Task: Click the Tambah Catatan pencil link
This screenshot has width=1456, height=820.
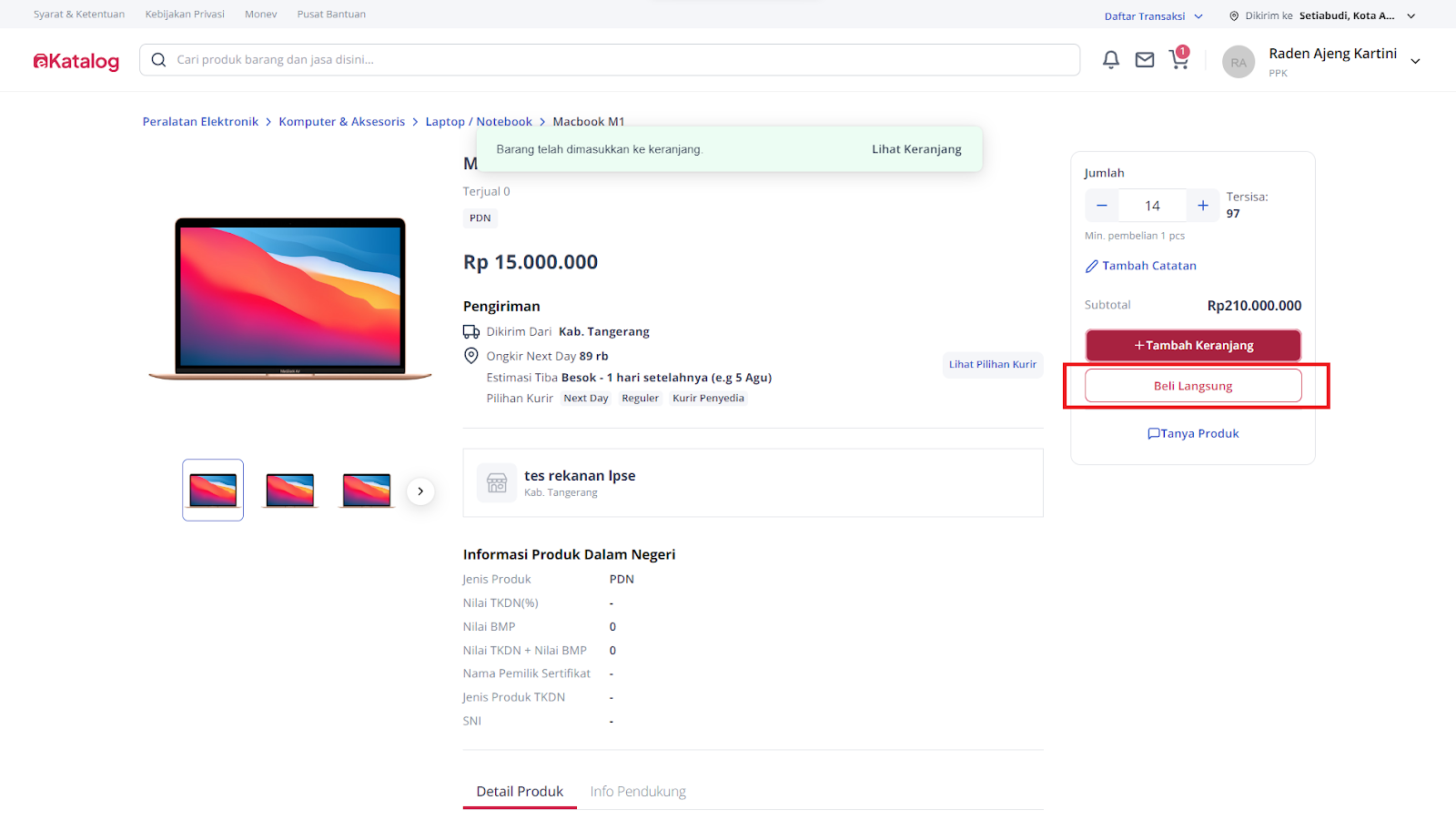Action: click(x=1140, y=266)
